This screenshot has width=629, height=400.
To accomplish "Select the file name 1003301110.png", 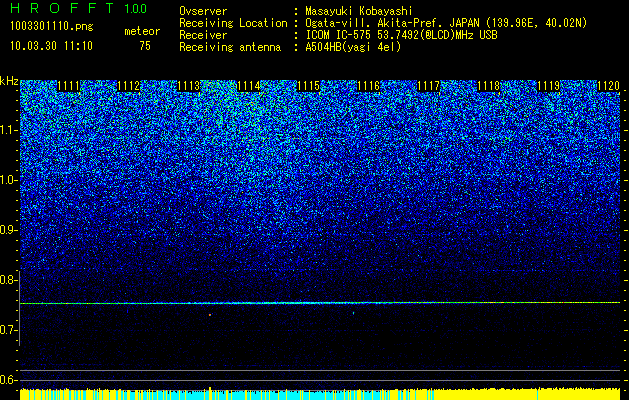I will coord(52,27).
